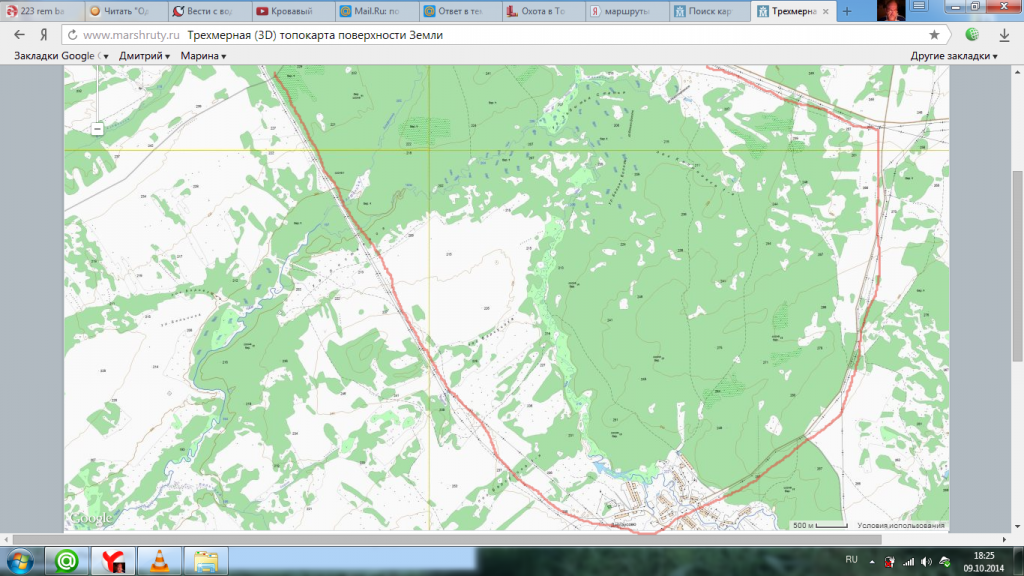Reload the page with refresh icon
1024x576 pixels.
pyautogui.click(x=74, y=34)
